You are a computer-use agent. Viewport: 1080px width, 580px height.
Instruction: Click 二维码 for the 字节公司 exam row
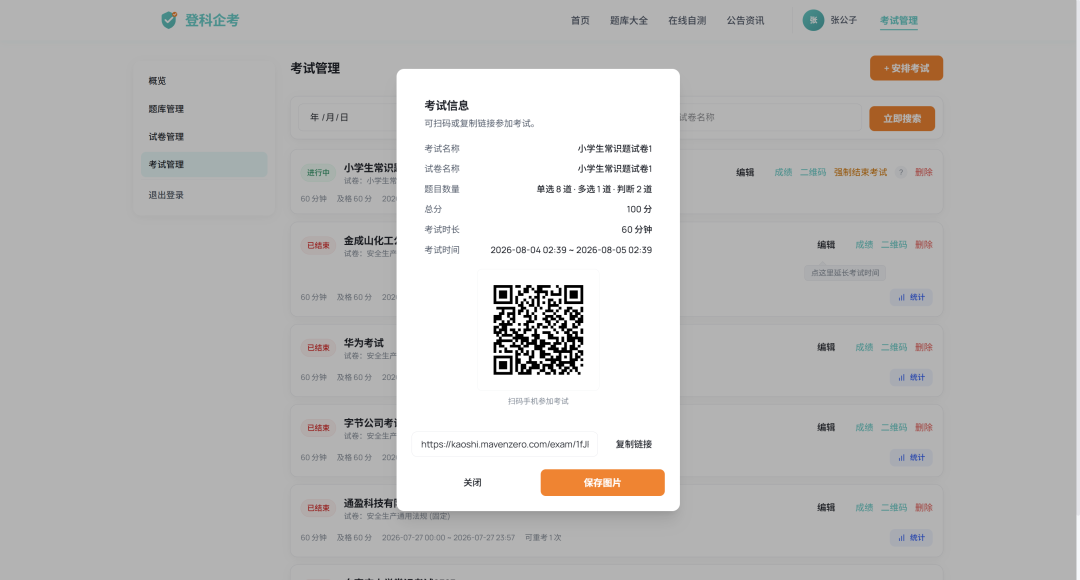[894, 427]
